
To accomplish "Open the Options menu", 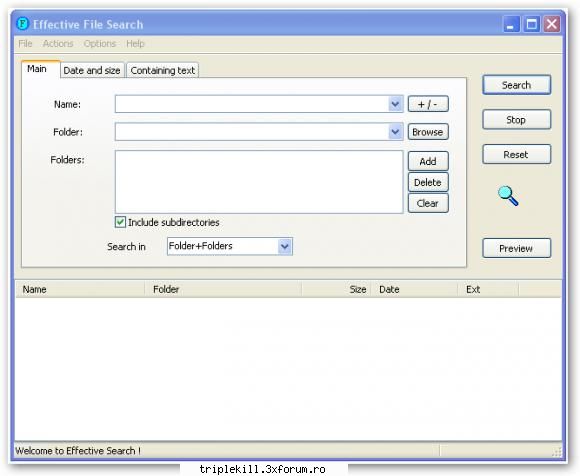I will (x=100, y=44).
